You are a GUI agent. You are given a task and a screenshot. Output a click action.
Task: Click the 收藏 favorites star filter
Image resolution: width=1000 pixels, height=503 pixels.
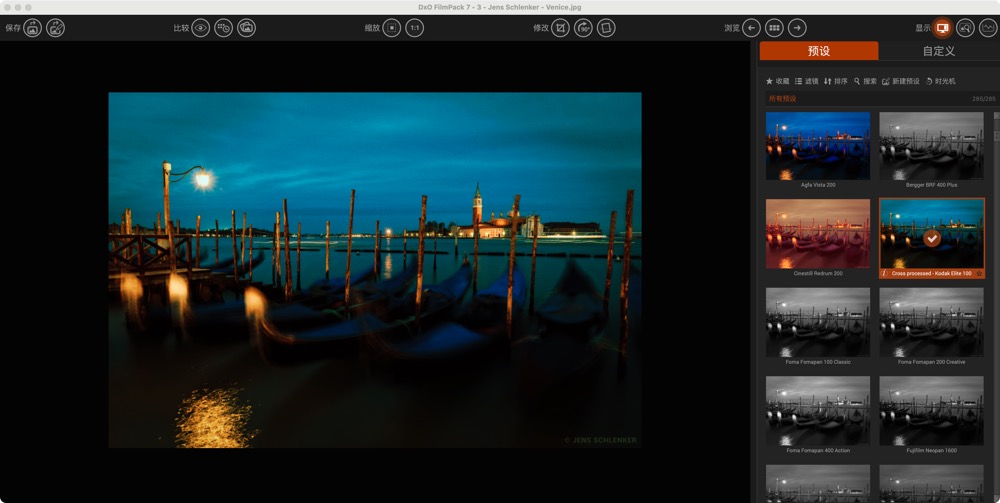(x=777, y=81)
